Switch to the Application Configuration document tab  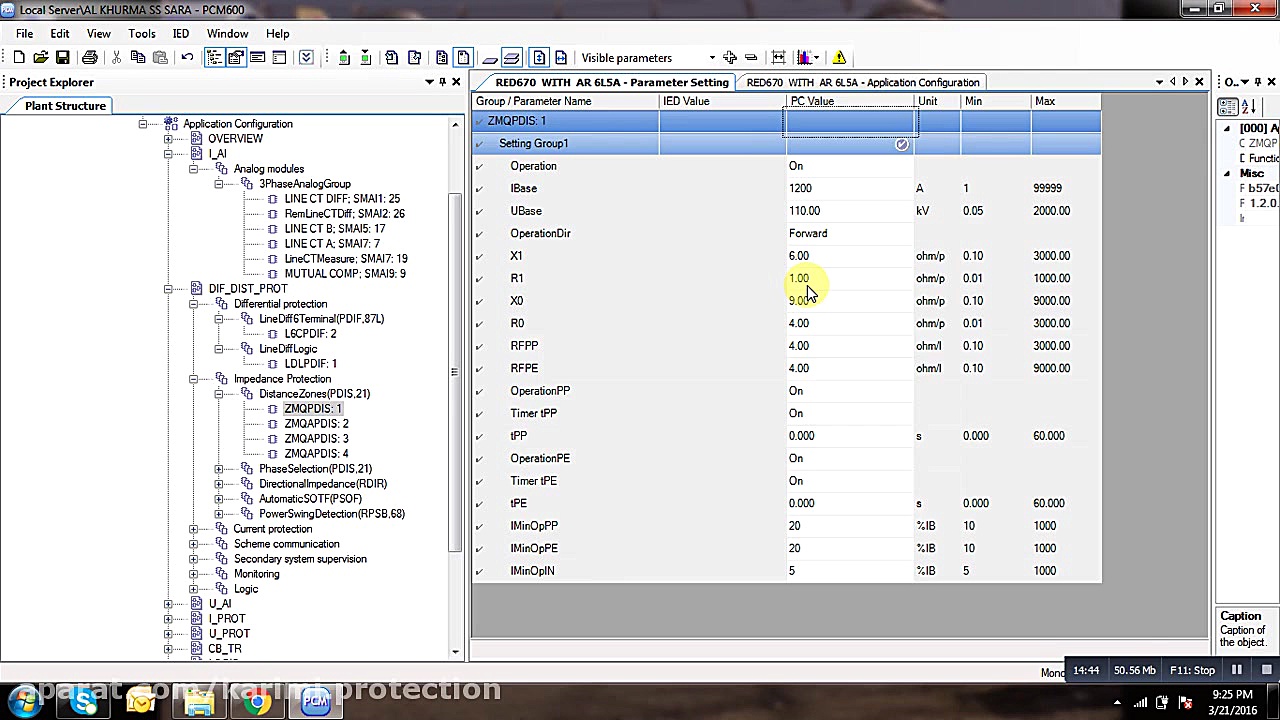862,82
